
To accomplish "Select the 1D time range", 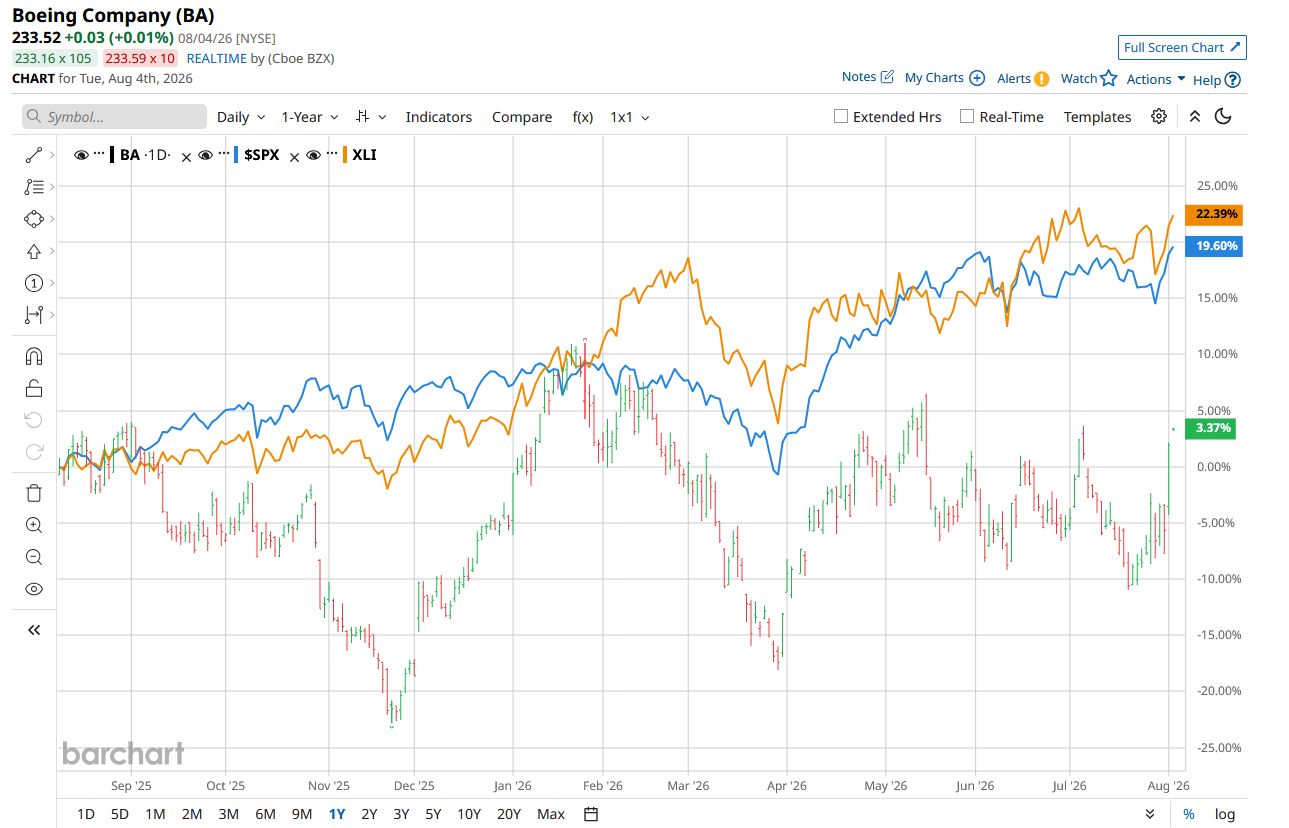I will point(86,814).
